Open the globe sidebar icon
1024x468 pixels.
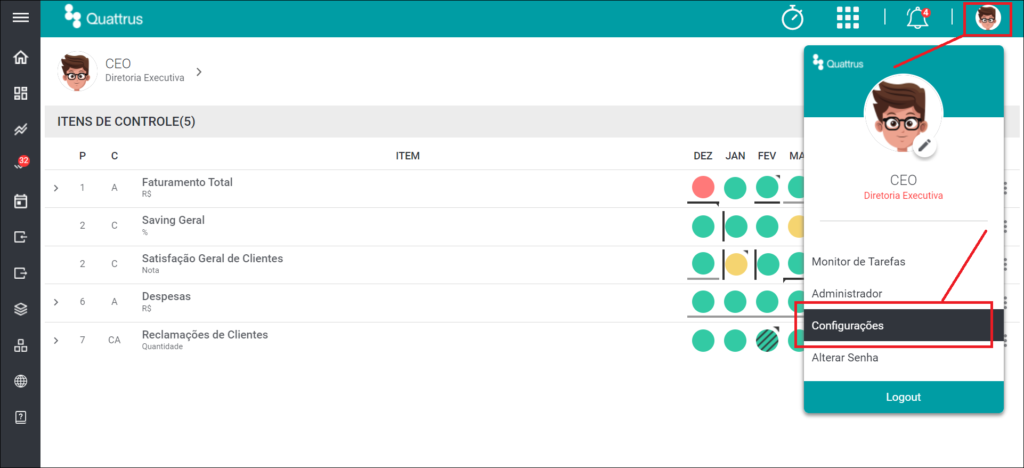tap(20, 381)
